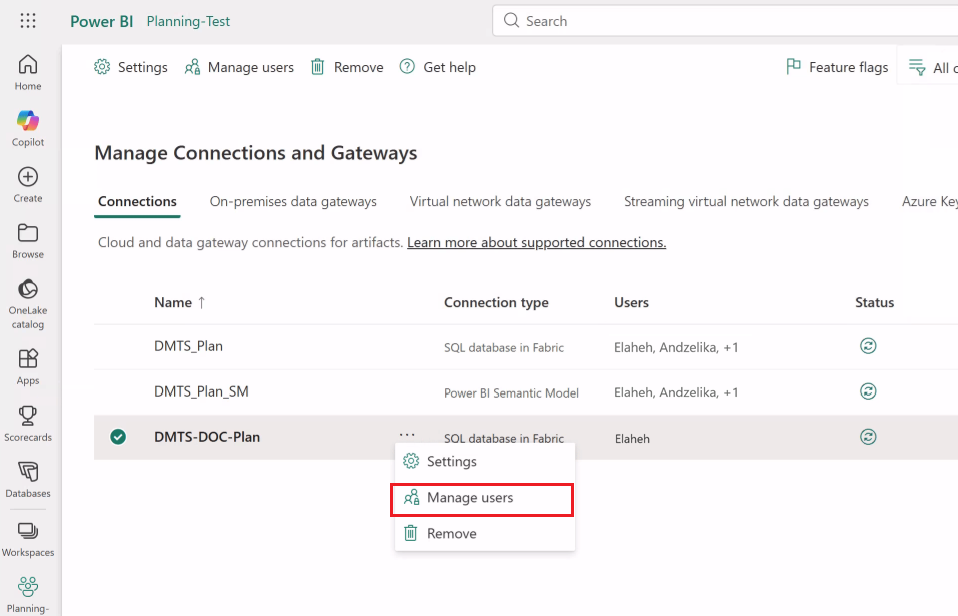Switch to On-premises data gateways tab
This screenshot has height=616, width=958.
(293, 201)
